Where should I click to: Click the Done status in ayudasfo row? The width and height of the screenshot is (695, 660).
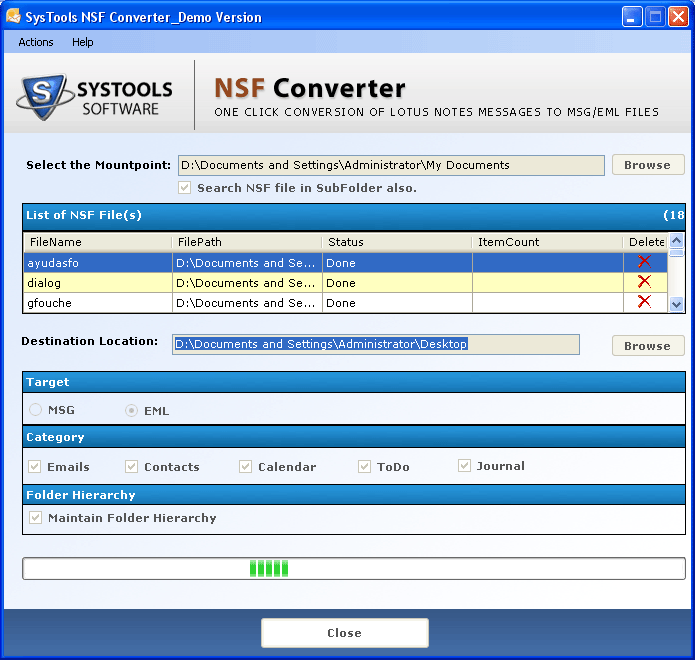(x=397, y=263)
